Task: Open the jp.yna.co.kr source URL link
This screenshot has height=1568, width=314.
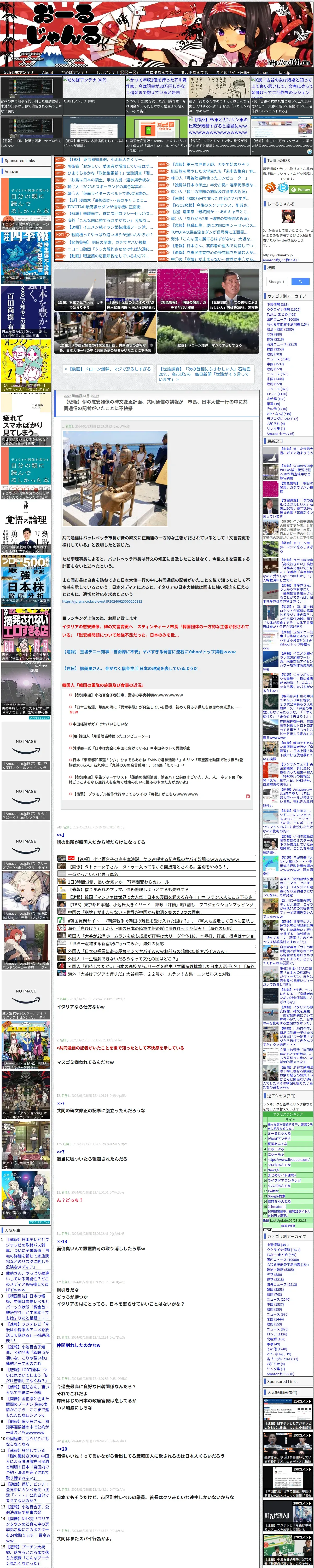Action: click(102, 601)
